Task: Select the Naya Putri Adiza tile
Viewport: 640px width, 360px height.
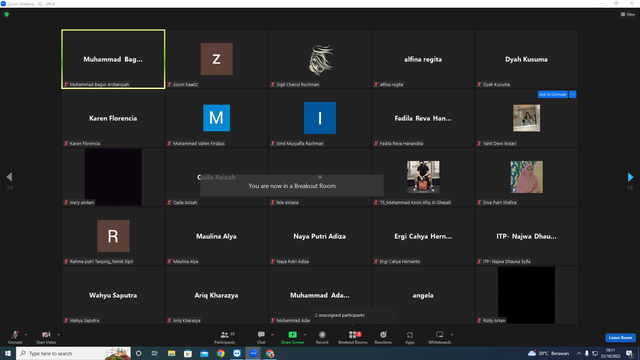Action: [x=320, y=236]
